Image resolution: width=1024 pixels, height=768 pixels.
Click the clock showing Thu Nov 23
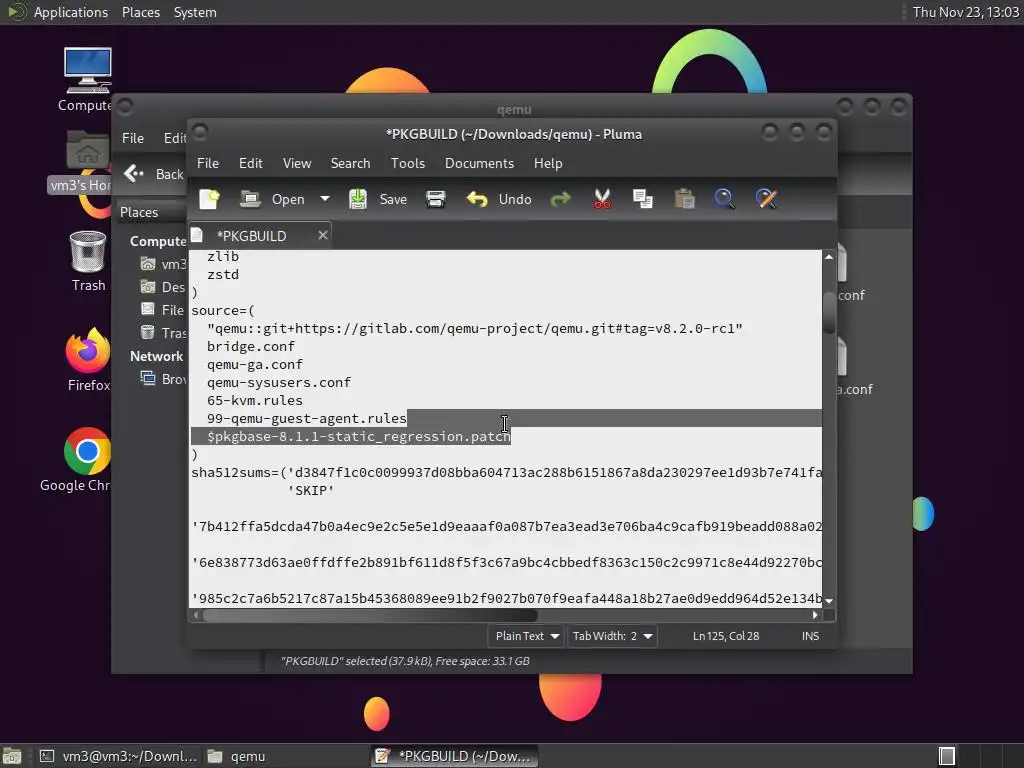(x=965, y=12)
